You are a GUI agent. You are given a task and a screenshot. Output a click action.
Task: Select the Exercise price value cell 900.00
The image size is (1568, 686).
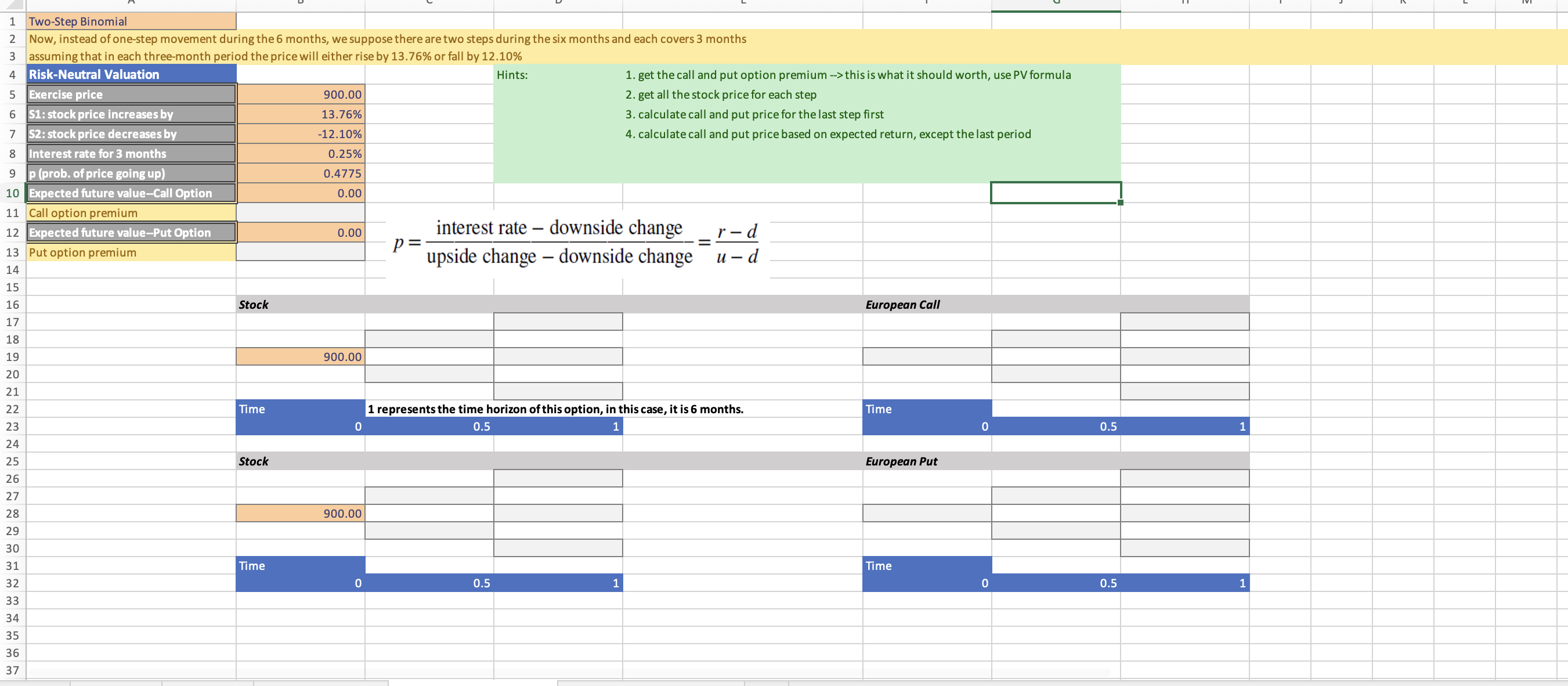[301, 95]
